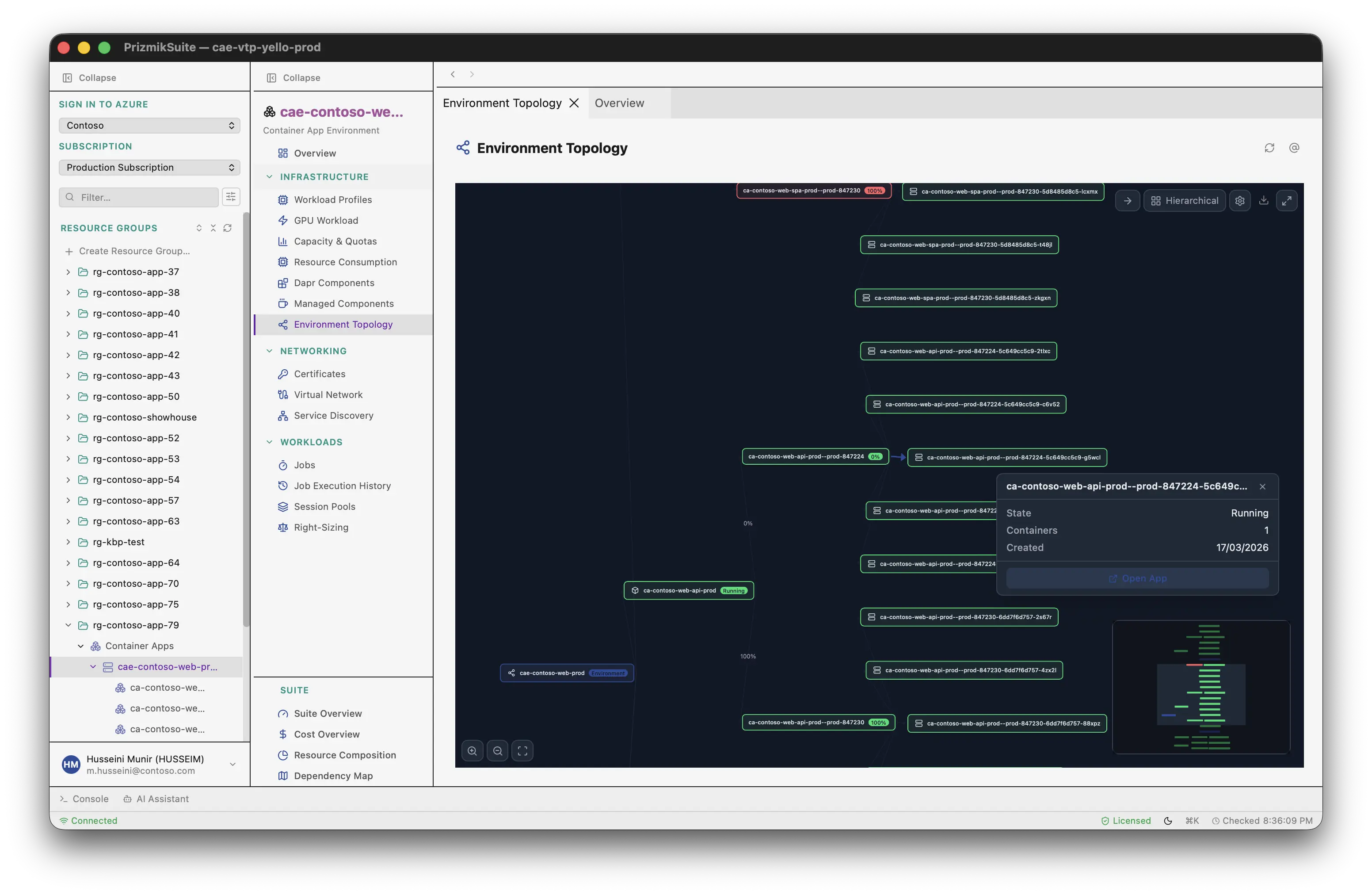Toggle dark mode moon icon
Viewport: 1372px width, 895px height.
(1167, 821)
